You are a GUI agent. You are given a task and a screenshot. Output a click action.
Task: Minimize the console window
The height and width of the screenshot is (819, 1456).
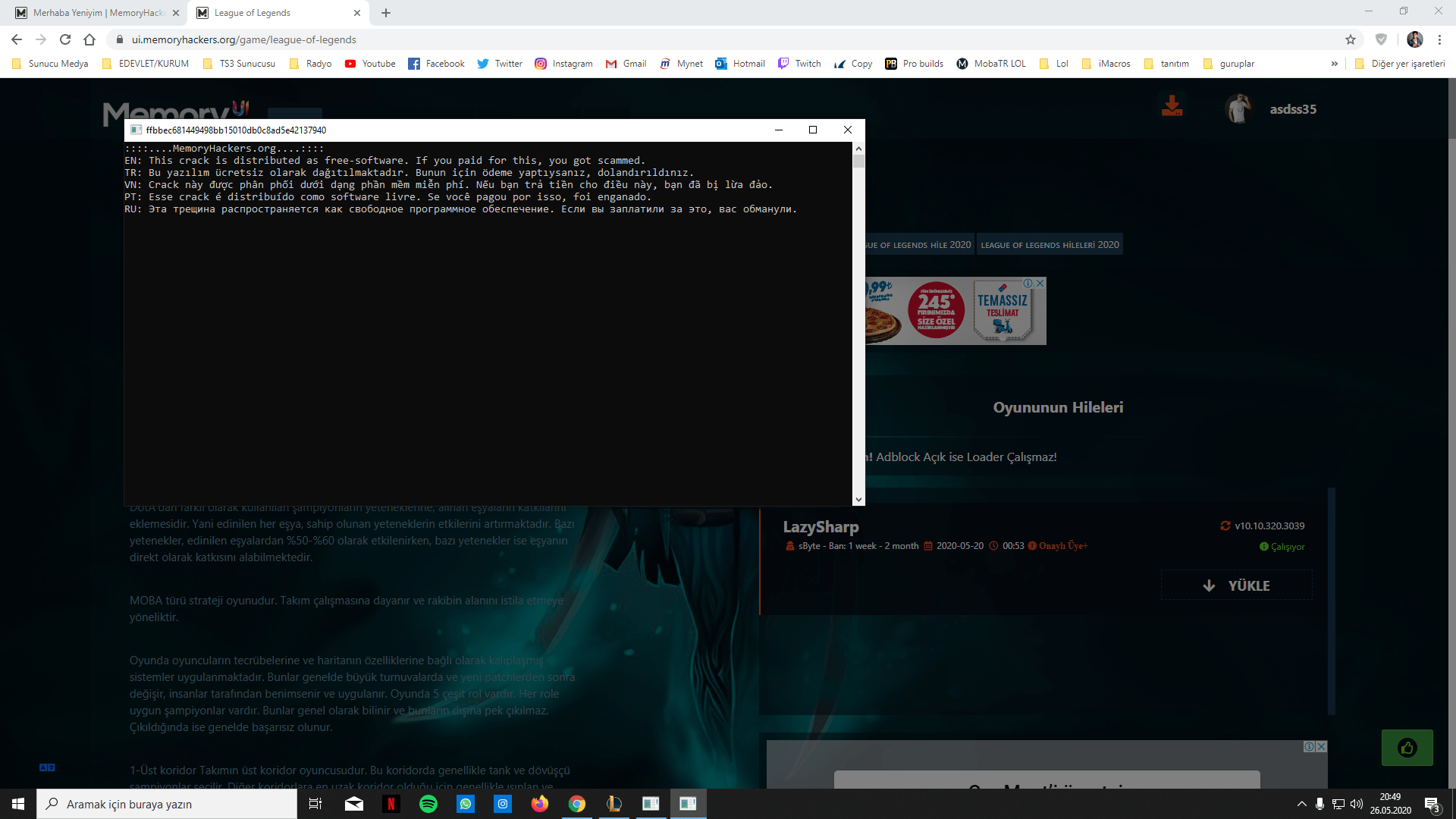click(x=778, y=130)
